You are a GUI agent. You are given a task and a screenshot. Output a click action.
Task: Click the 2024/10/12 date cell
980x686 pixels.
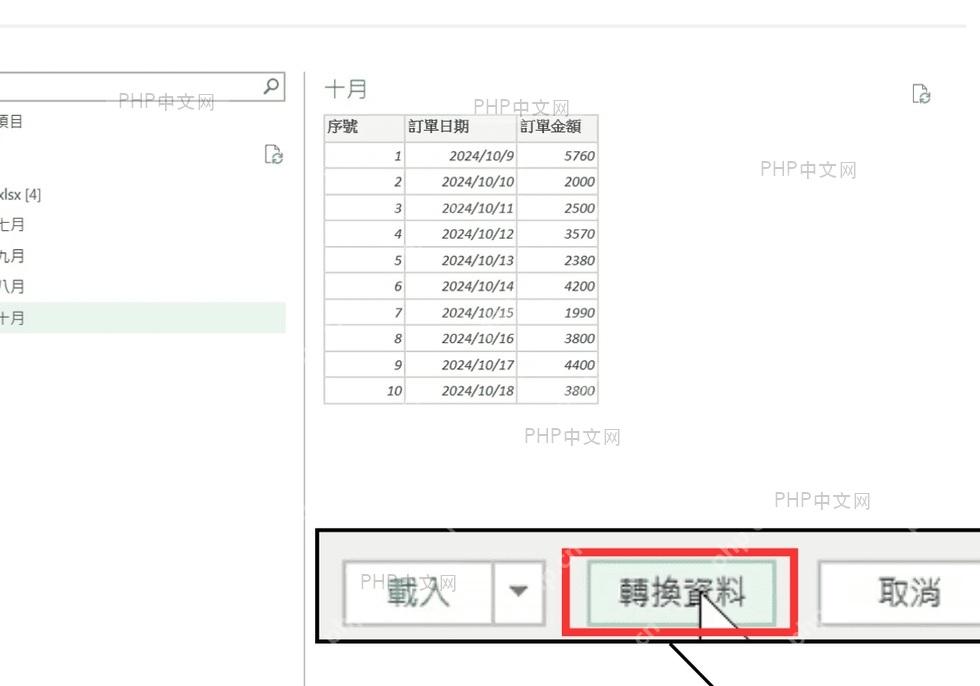pyautogui.click(x=461, y=234)
